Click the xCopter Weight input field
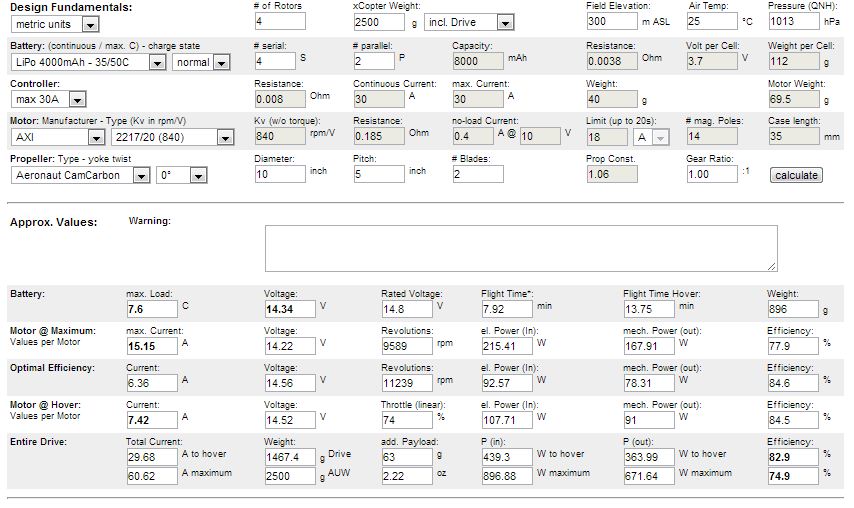Viewport: 854px width, 508px height. (x=379, y=22)
